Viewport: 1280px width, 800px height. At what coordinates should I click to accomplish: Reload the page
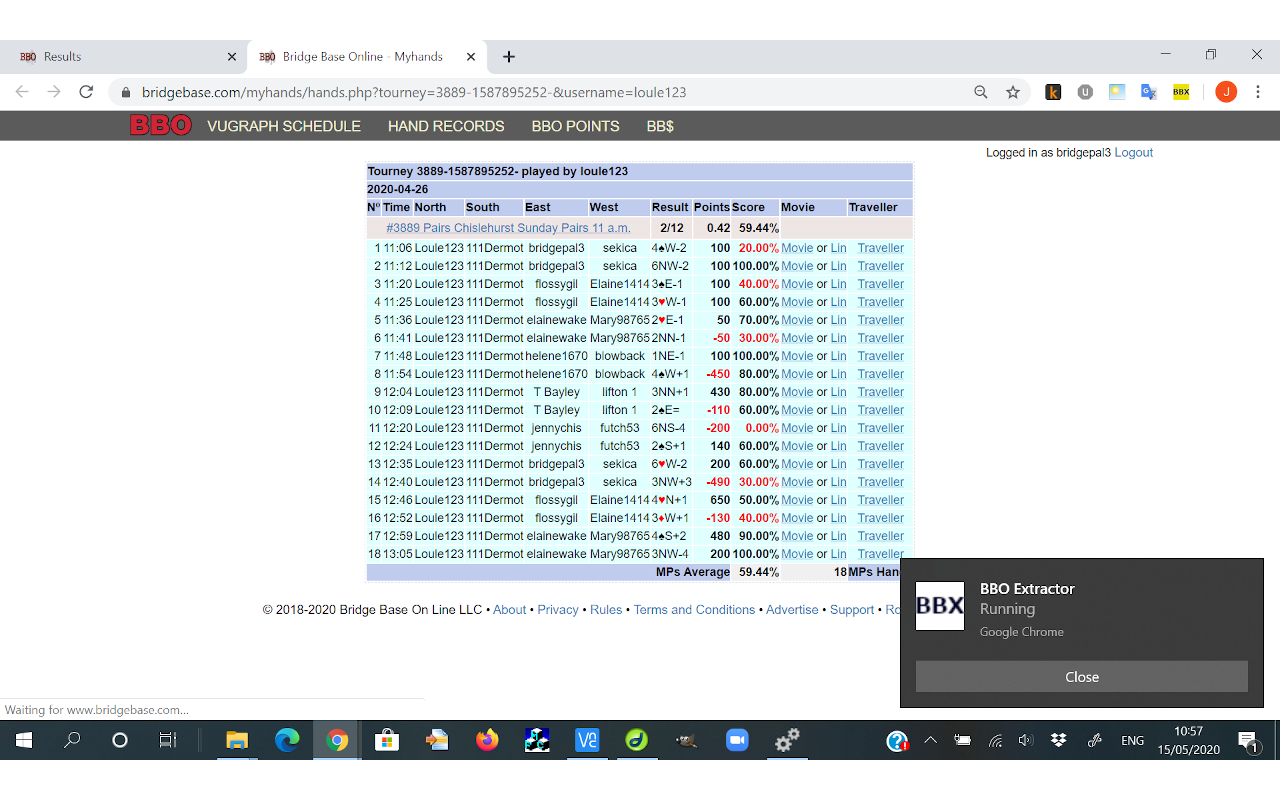(86, 92)
